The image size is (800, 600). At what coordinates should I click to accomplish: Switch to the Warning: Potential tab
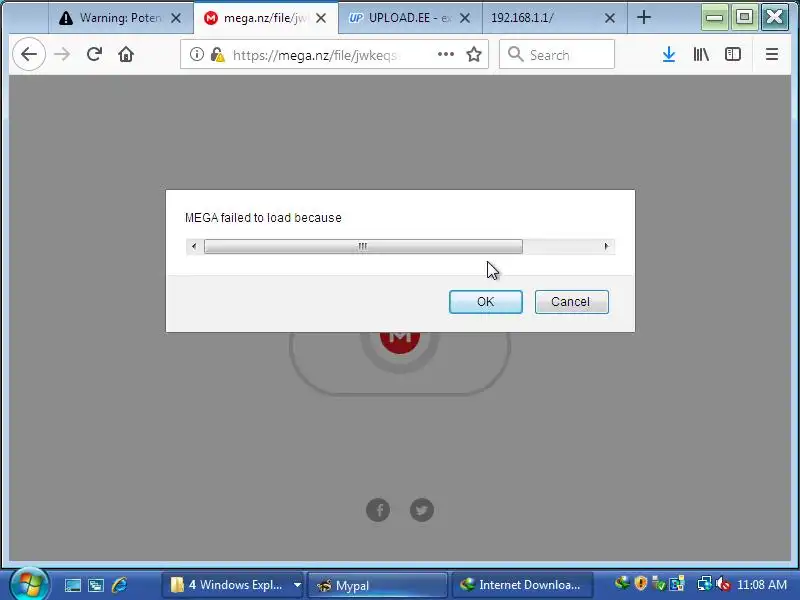pyautogui.click(x=121, y=18)
